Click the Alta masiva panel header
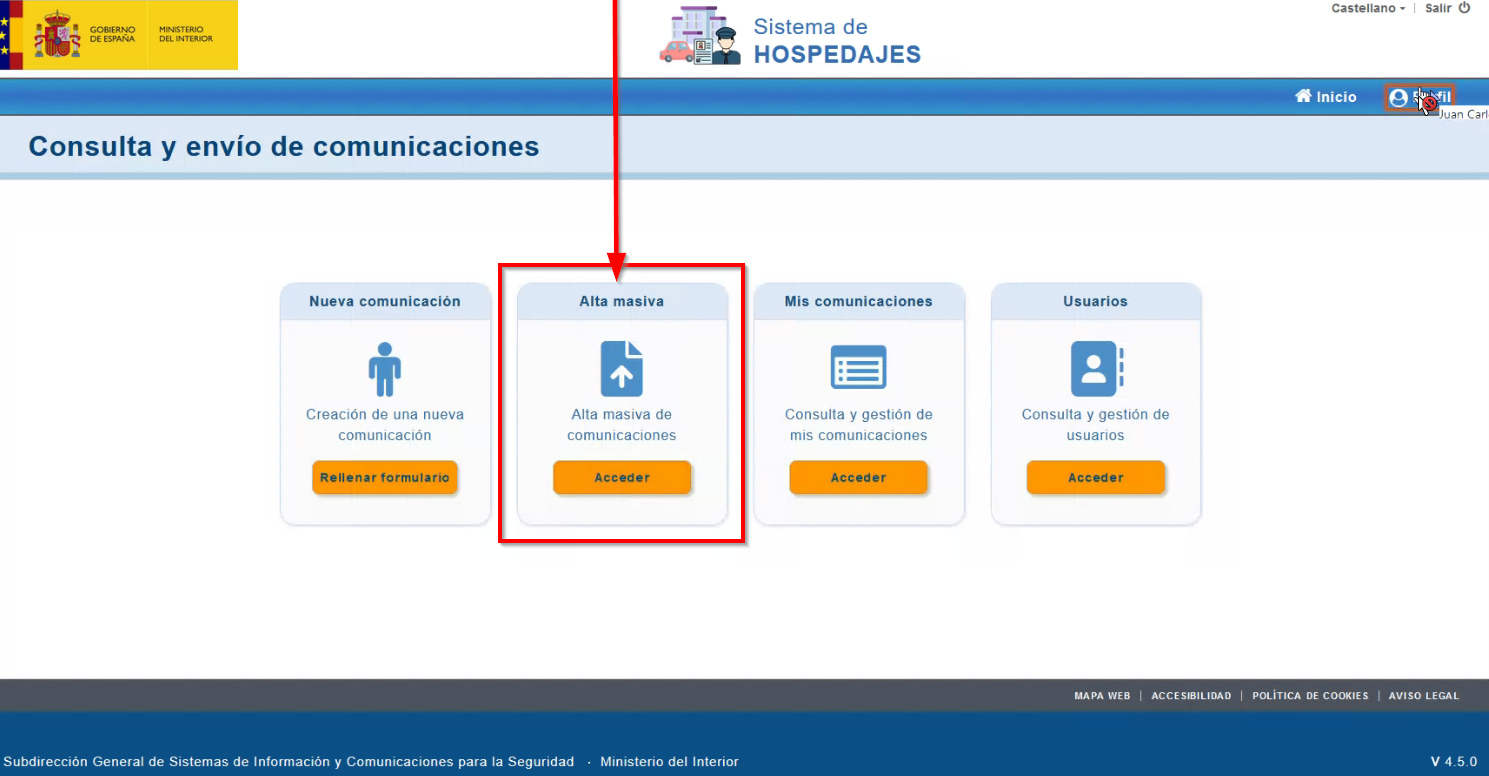The height and width of the screenshot is (776, 1489). point(621,301)
